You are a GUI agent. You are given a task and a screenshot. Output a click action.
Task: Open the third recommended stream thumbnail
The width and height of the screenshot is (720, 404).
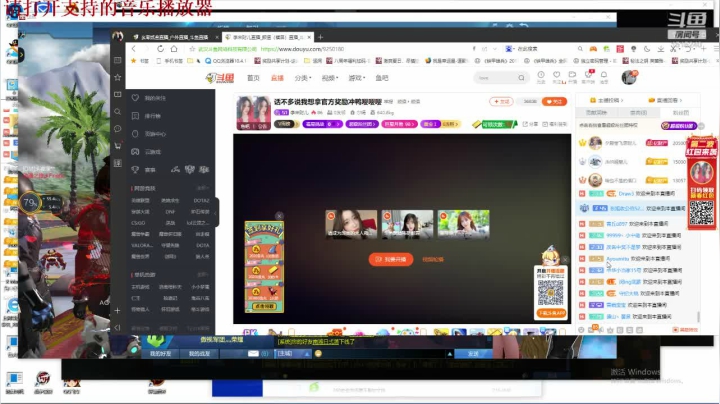pos(463,224)
